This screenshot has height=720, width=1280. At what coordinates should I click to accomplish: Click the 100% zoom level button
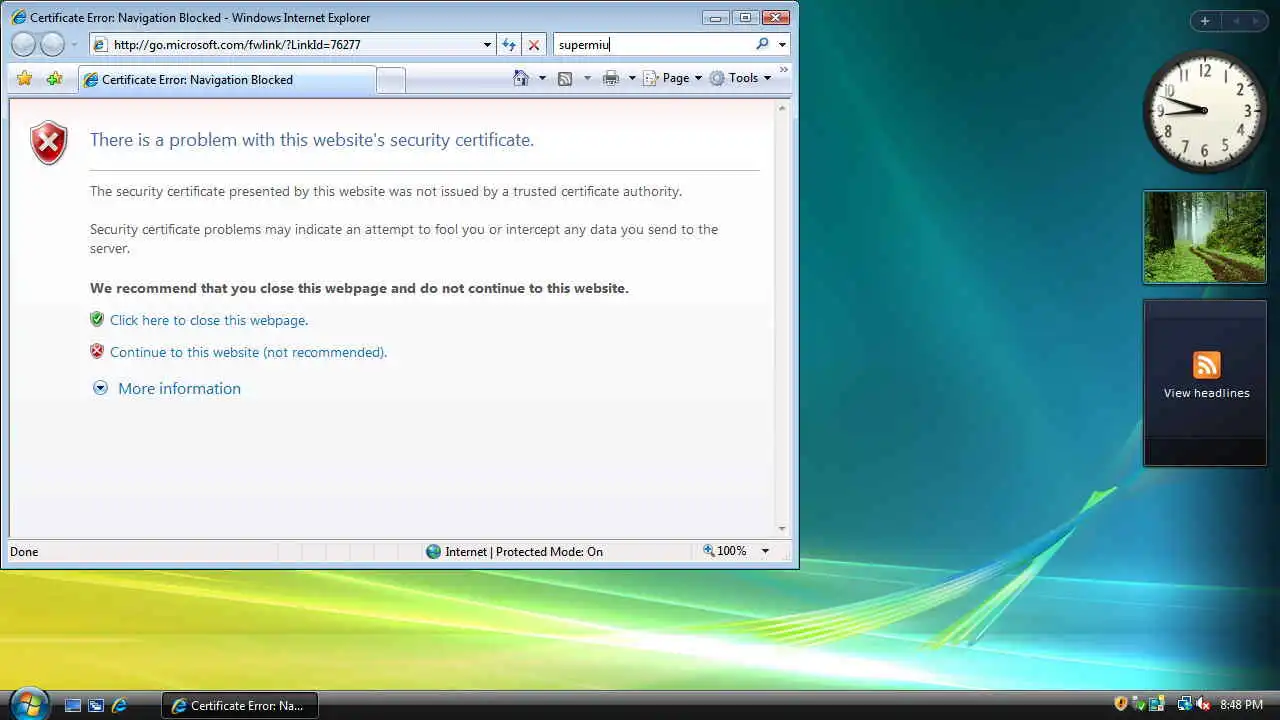[726, 551]
